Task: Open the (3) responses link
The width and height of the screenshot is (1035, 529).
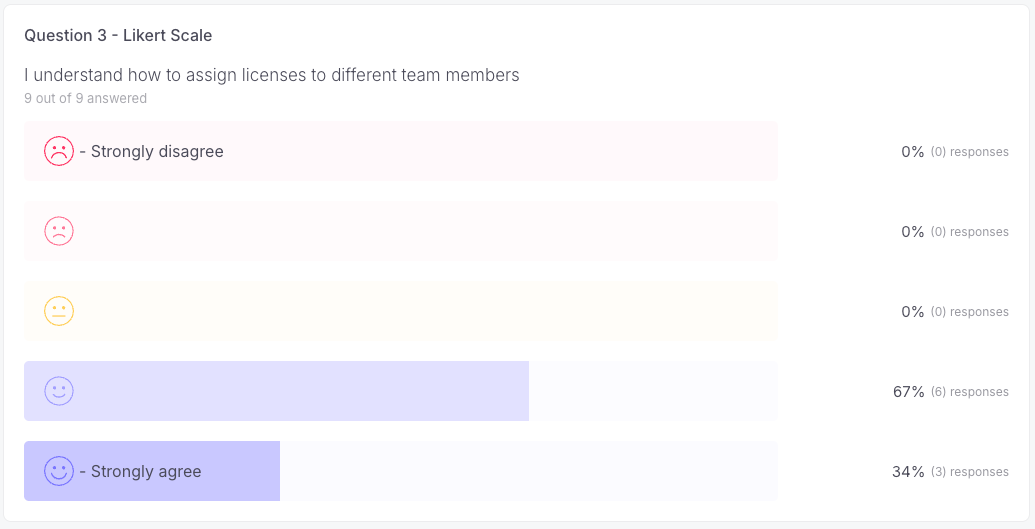Action: (970, 472)
